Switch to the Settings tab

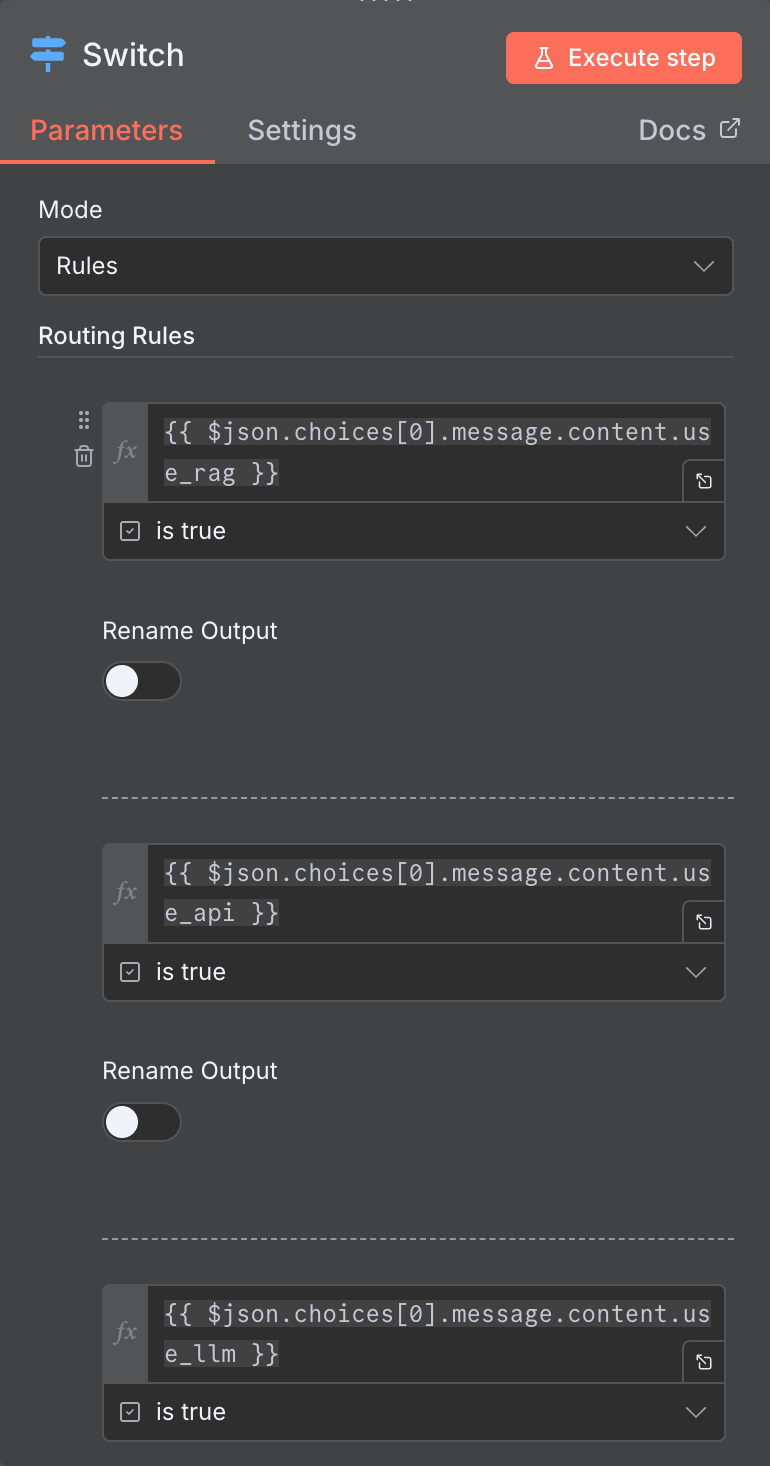[301, 131]
